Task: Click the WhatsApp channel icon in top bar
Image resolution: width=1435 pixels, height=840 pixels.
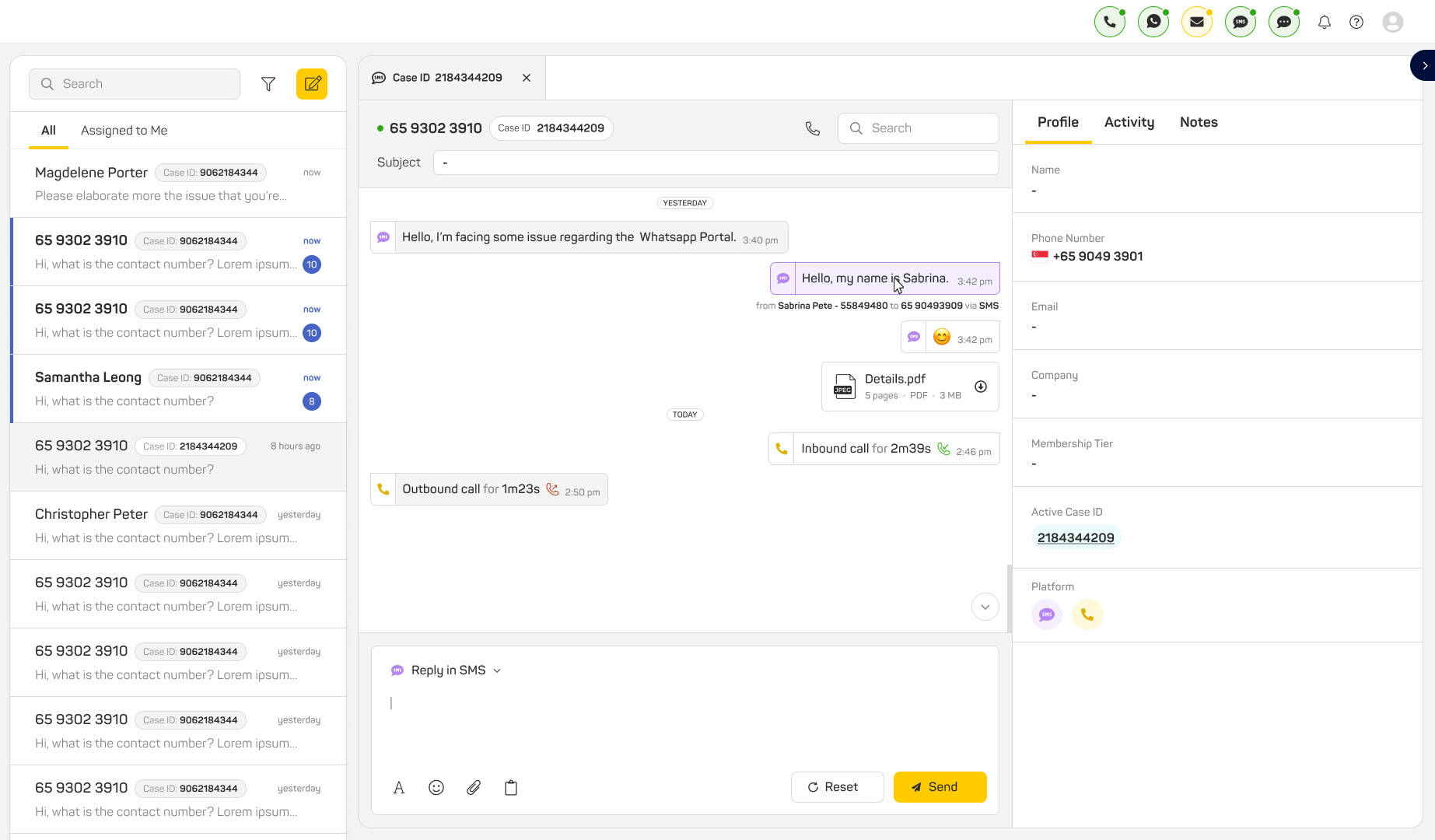Action: (x=1153, y=22)
